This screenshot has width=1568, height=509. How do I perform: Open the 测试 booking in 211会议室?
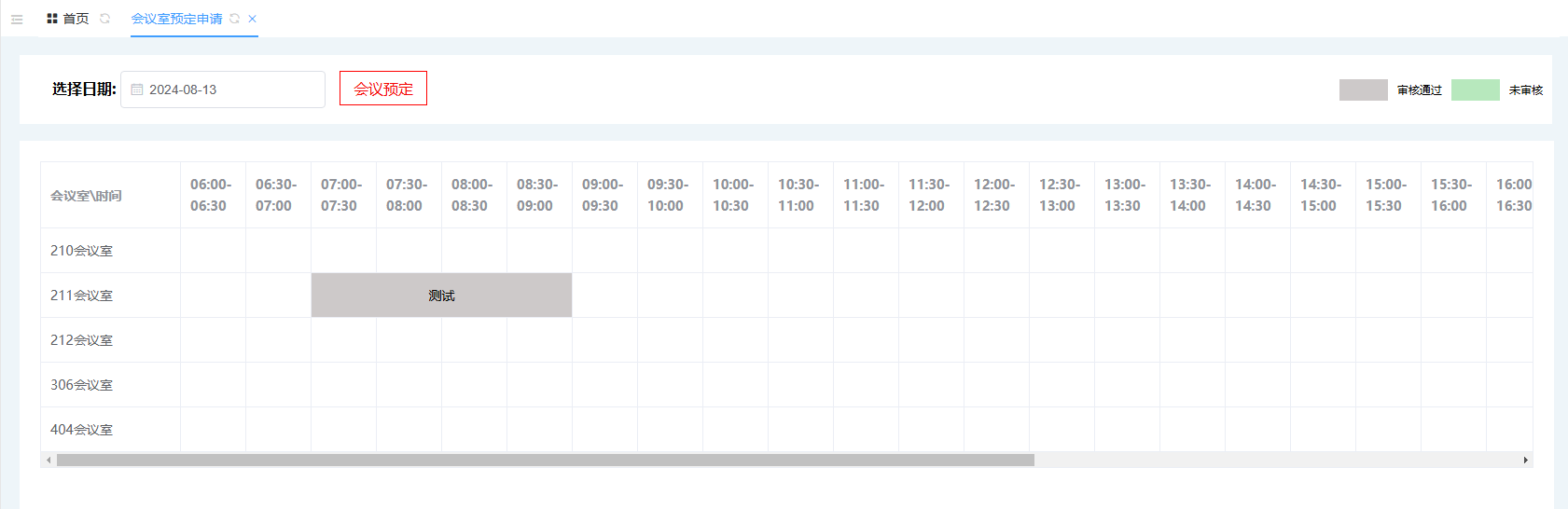tap(441, 296)
